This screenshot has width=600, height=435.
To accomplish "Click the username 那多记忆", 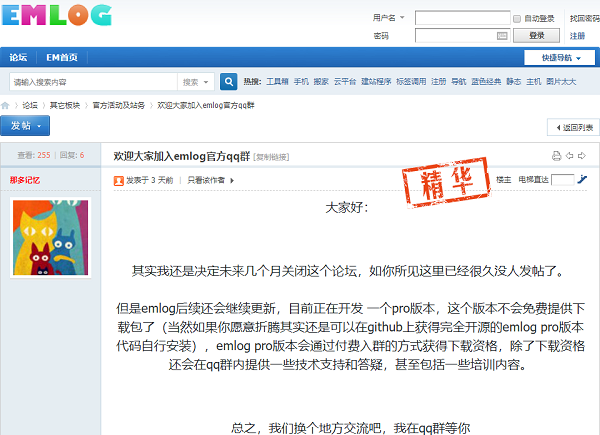I will point(25,180).
